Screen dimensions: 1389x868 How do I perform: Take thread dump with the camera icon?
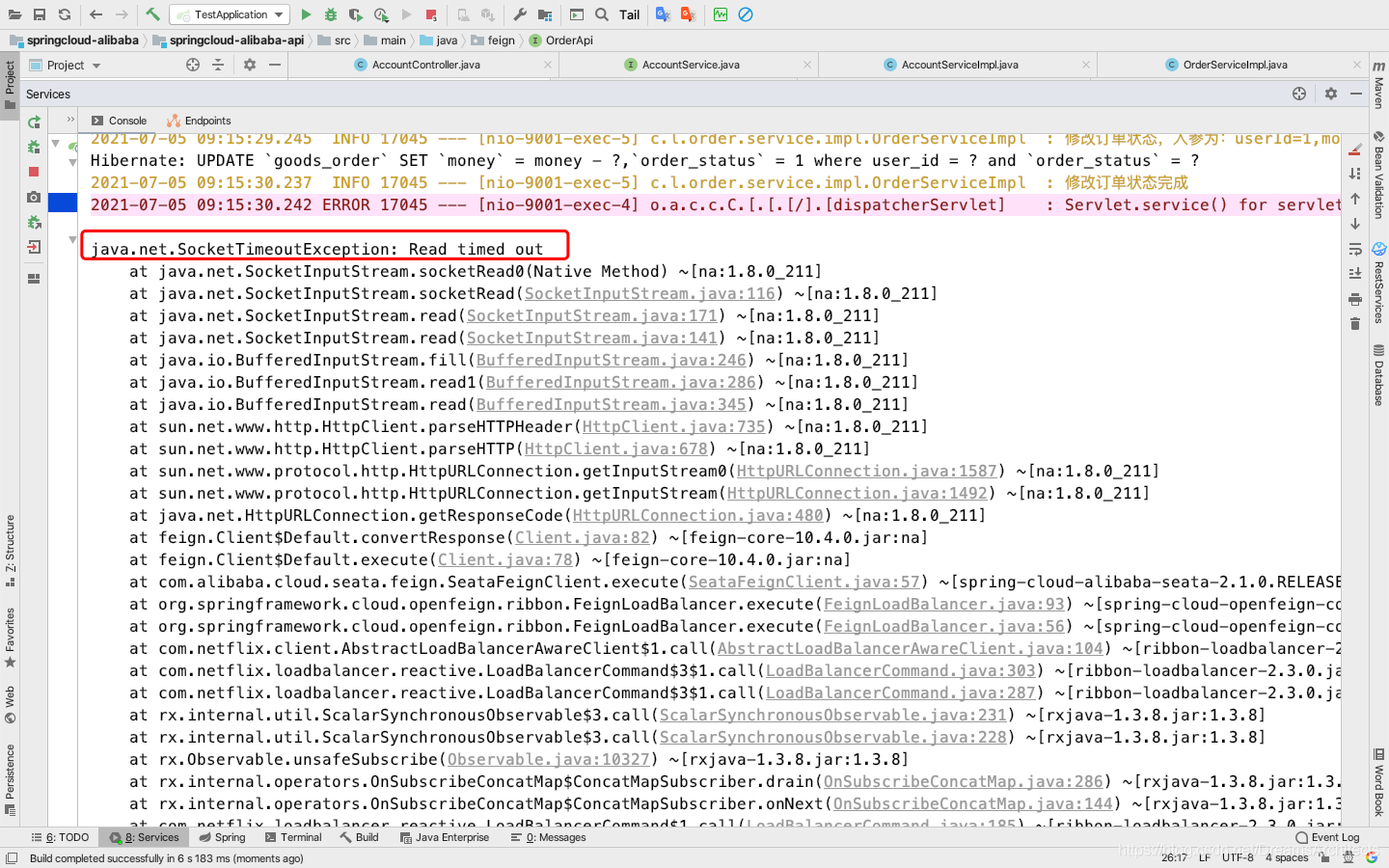click(x=34, y=197)
